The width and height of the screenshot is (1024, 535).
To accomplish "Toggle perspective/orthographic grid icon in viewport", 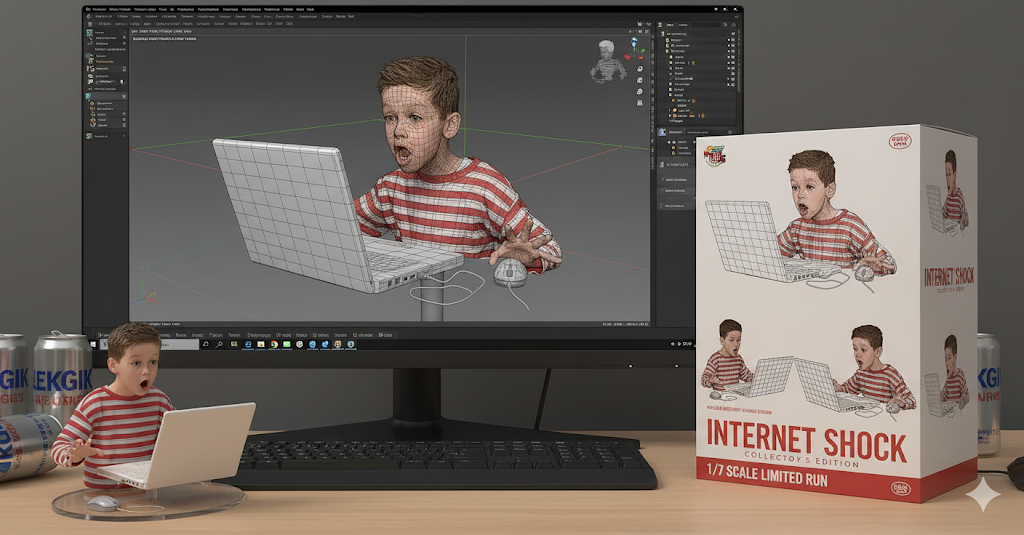I will 640,103.
